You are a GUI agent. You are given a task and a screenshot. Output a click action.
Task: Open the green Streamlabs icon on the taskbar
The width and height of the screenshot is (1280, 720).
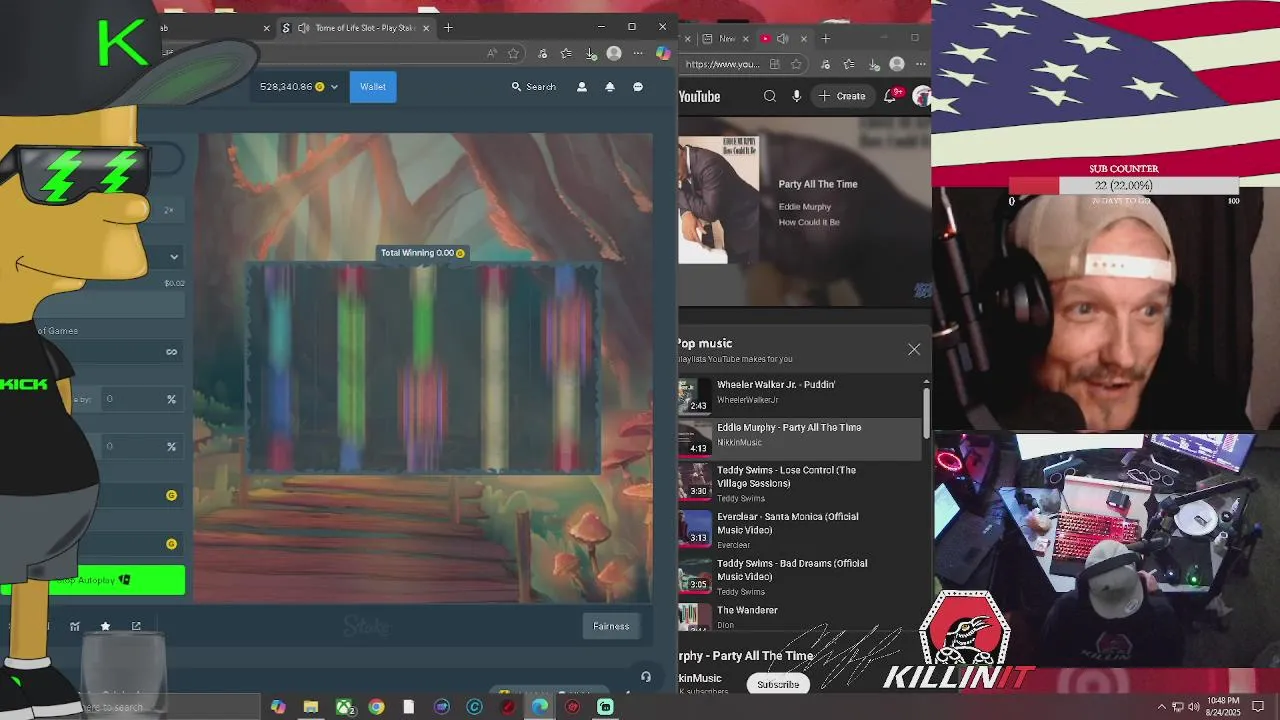(x=605, y=707)
